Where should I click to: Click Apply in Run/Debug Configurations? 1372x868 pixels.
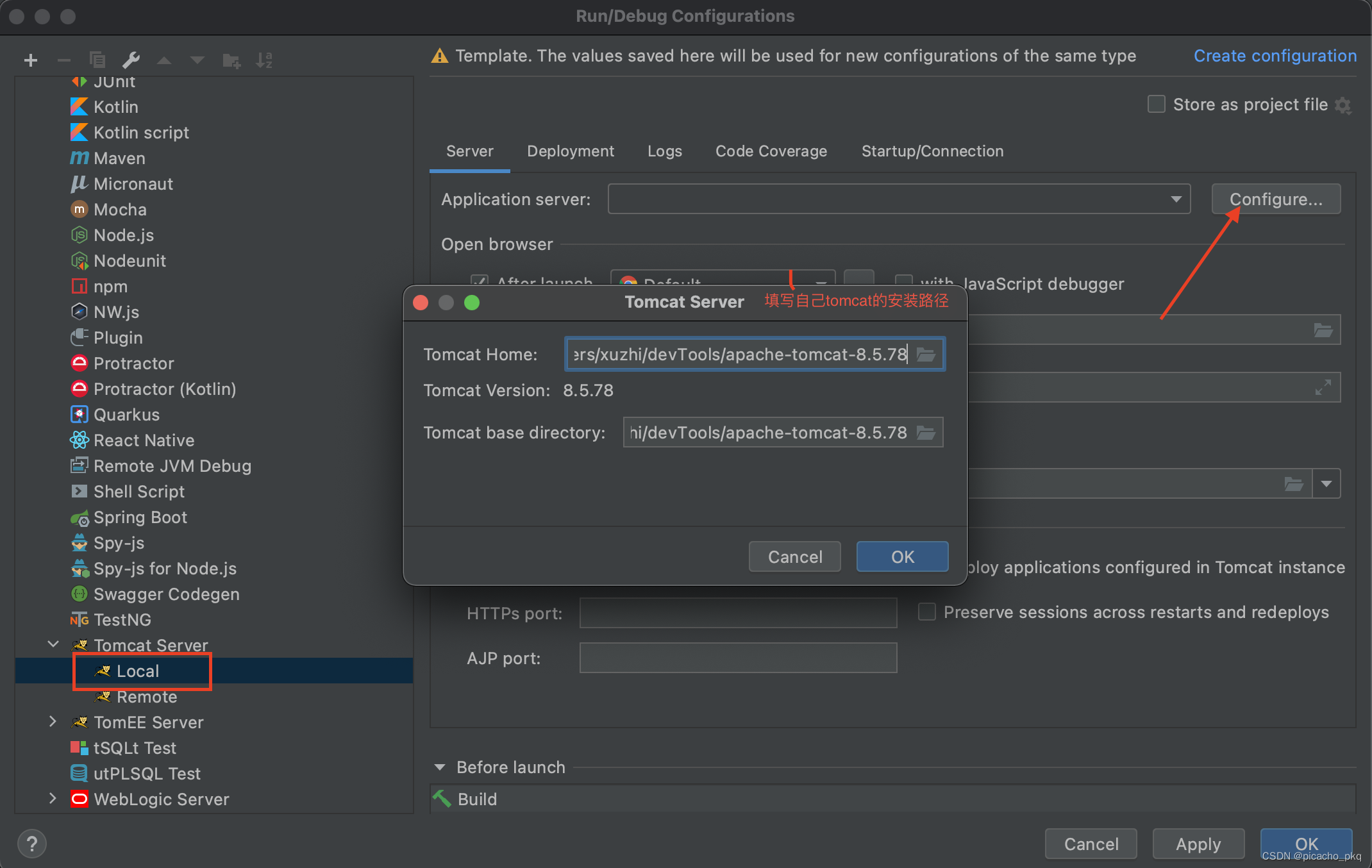(x=1198, y=844)
